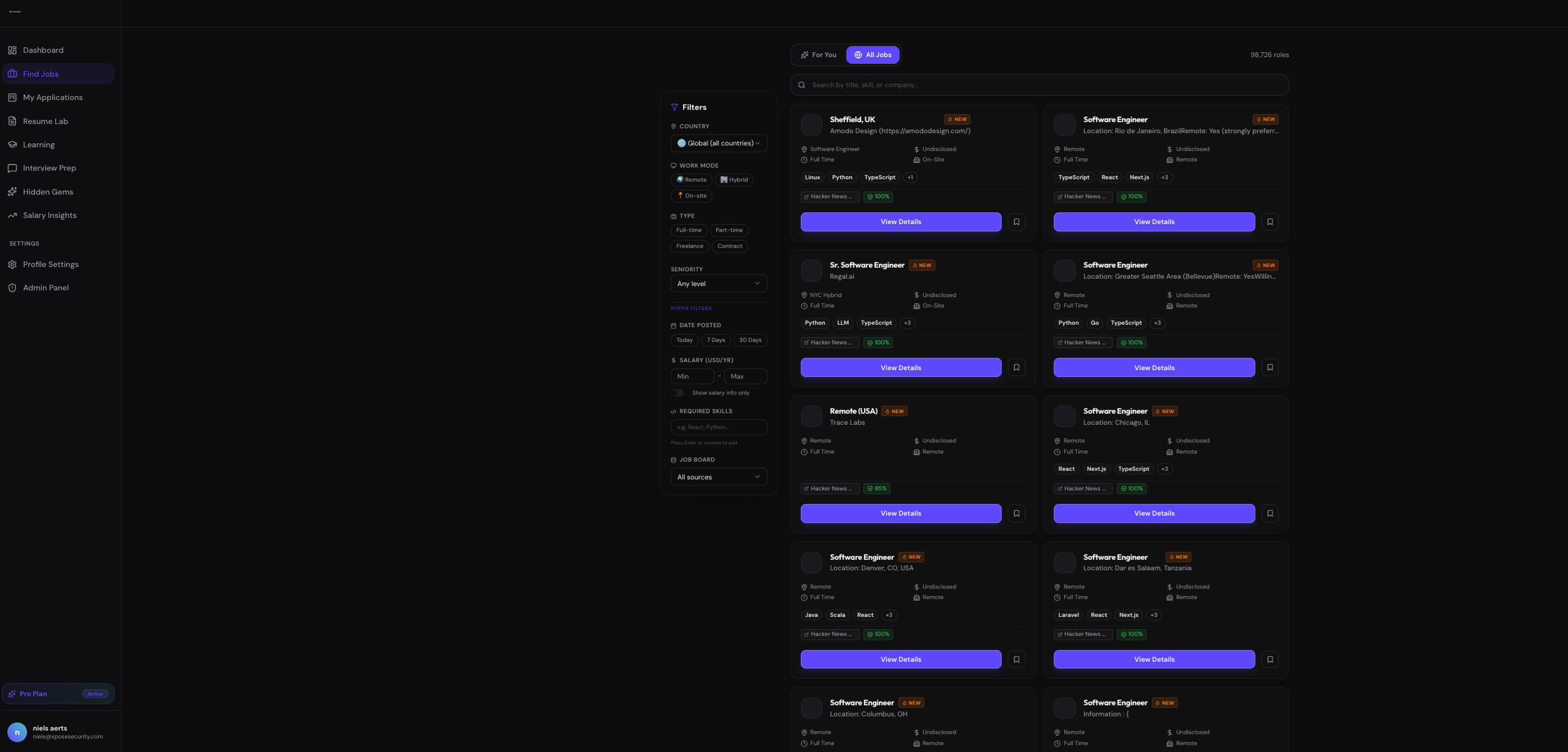This screenshot has height=752, width=1568.
Task: Toggle Show salary info only switch
Action: point(677,393)
